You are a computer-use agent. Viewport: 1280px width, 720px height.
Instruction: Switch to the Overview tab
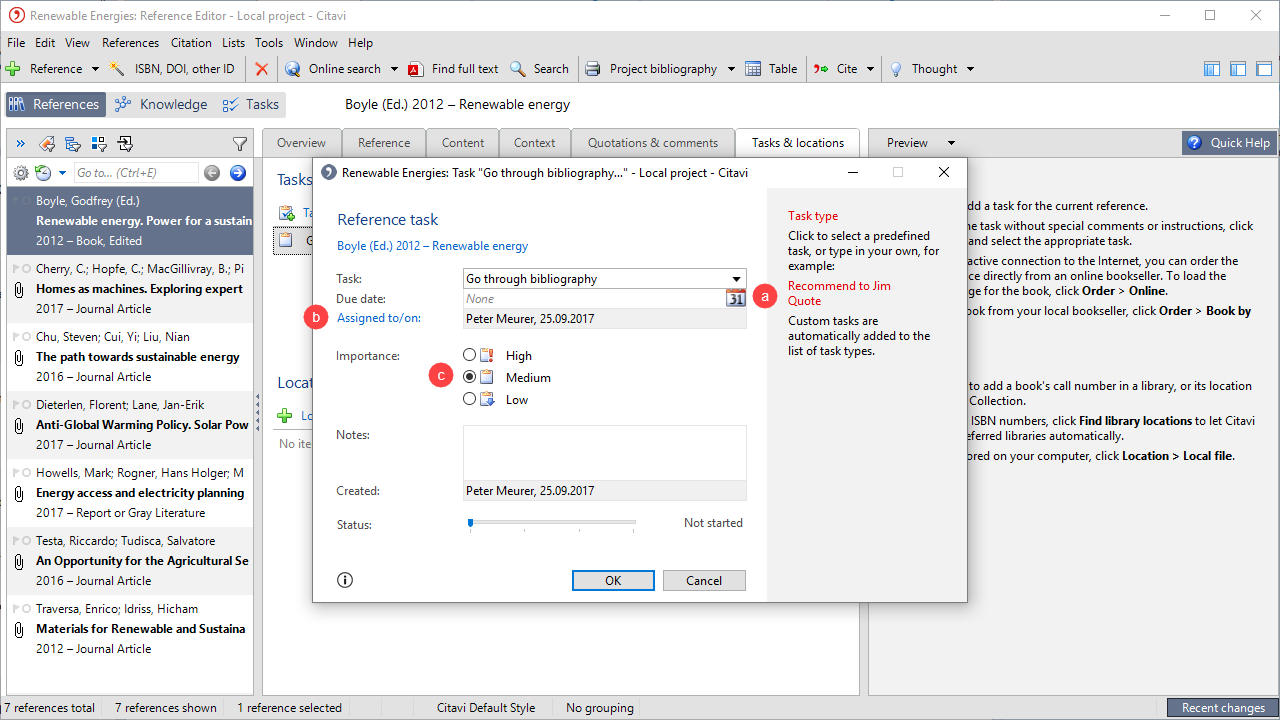302,143
